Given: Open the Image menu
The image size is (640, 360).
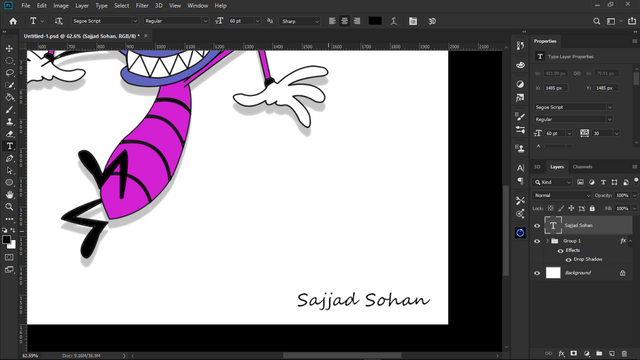Looking at the screenshot, I should point(61,6).
